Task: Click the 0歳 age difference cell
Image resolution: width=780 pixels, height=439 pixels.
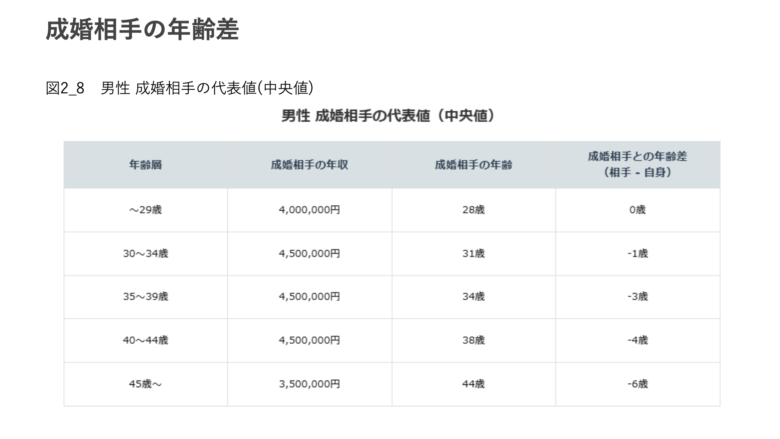Action: click(638, 210)
